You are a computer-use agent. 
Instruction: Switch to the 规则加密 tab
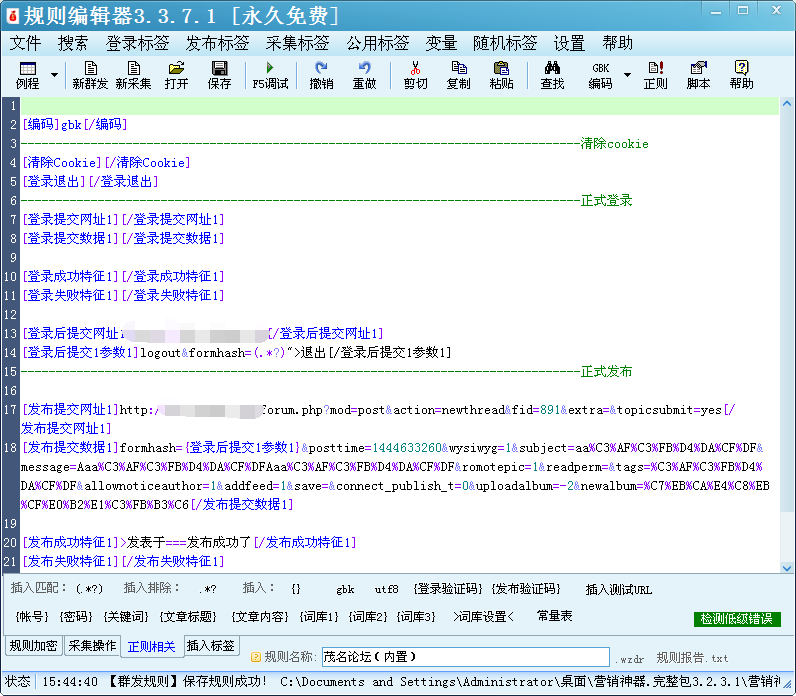pos(34,646)
